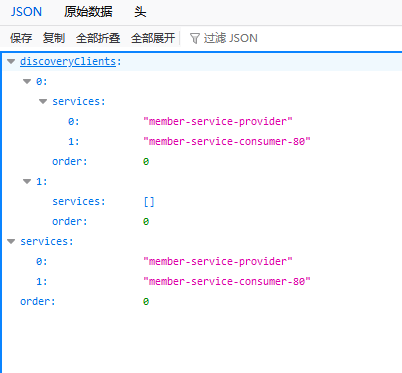Image resolution: width=402 pixels, height=373 pixels.
Task: Click the 保存 save button
Action: [x=21, y=38]
